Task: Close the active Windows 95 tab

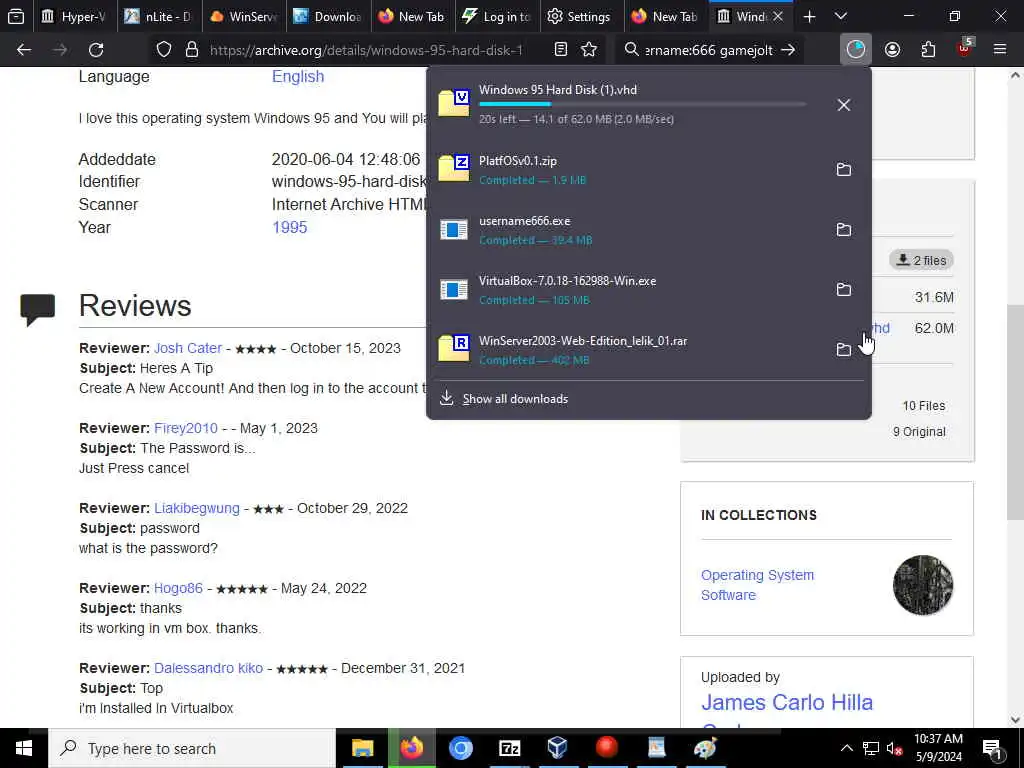Action: [778, 16]
